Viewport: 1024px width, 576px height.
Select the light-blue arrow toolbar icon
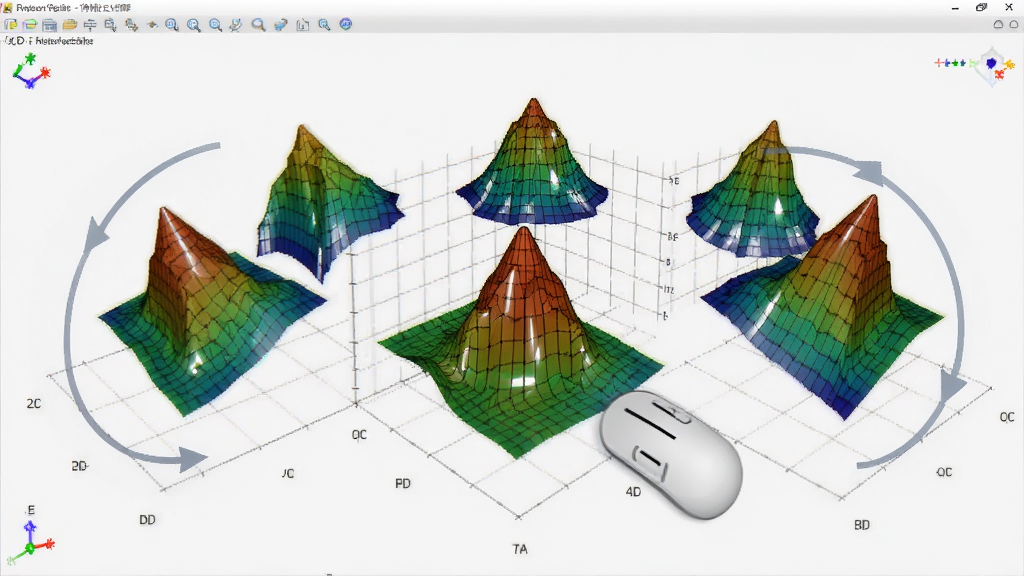tap(281, 25)
